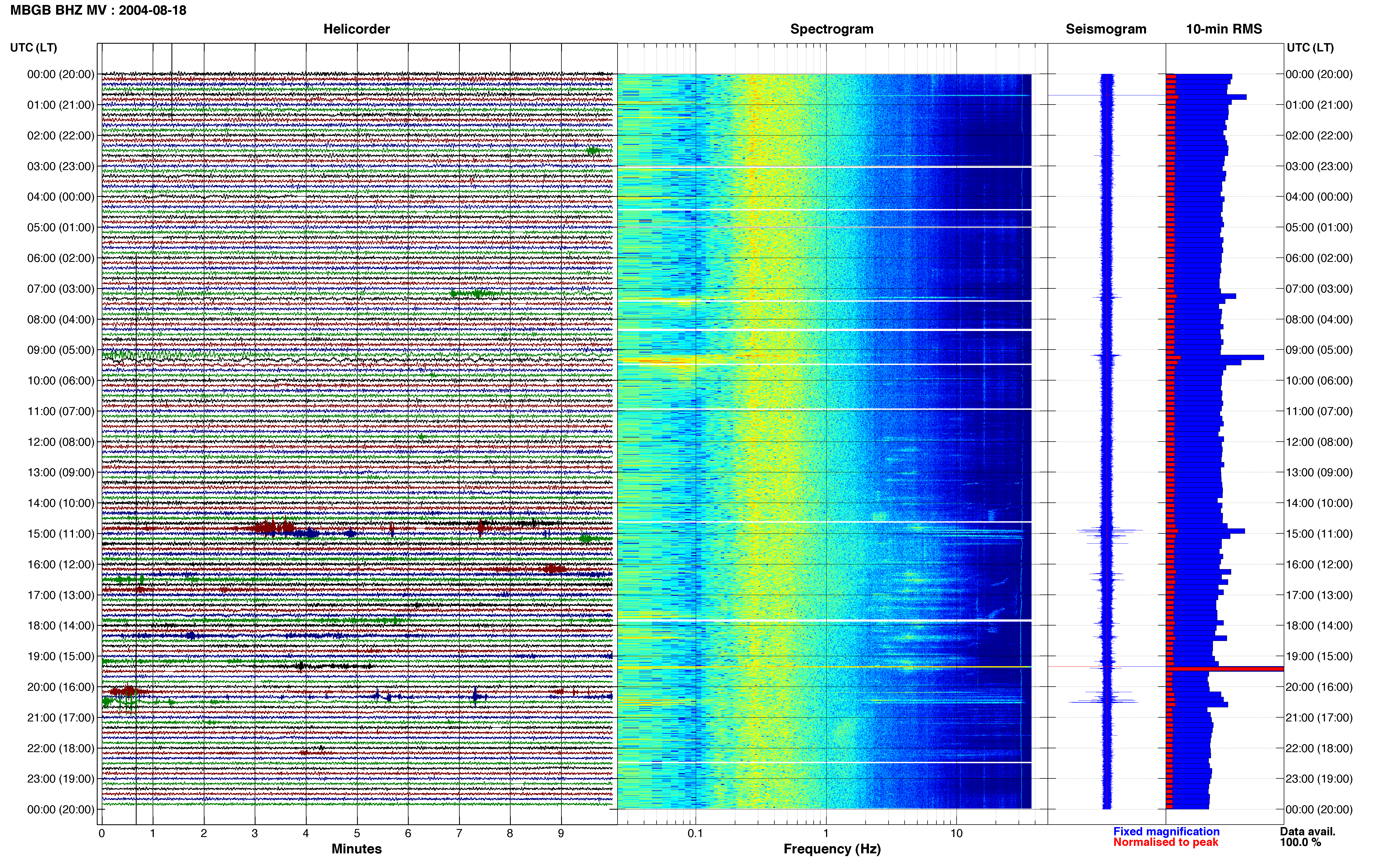Click the left 'UTC (LT)' axis label

[x=33, y=48]
